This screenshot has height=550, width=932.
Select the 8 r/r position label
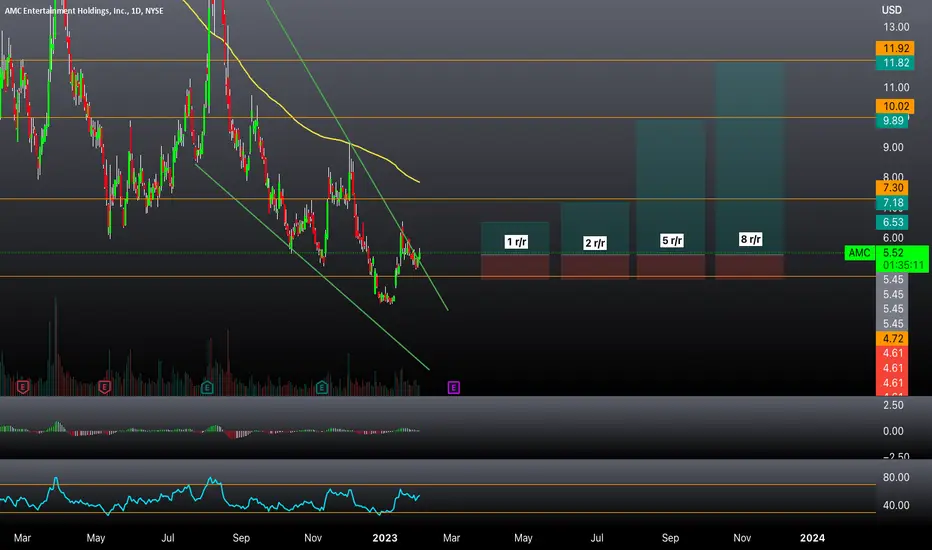click(x=751, y=240)
